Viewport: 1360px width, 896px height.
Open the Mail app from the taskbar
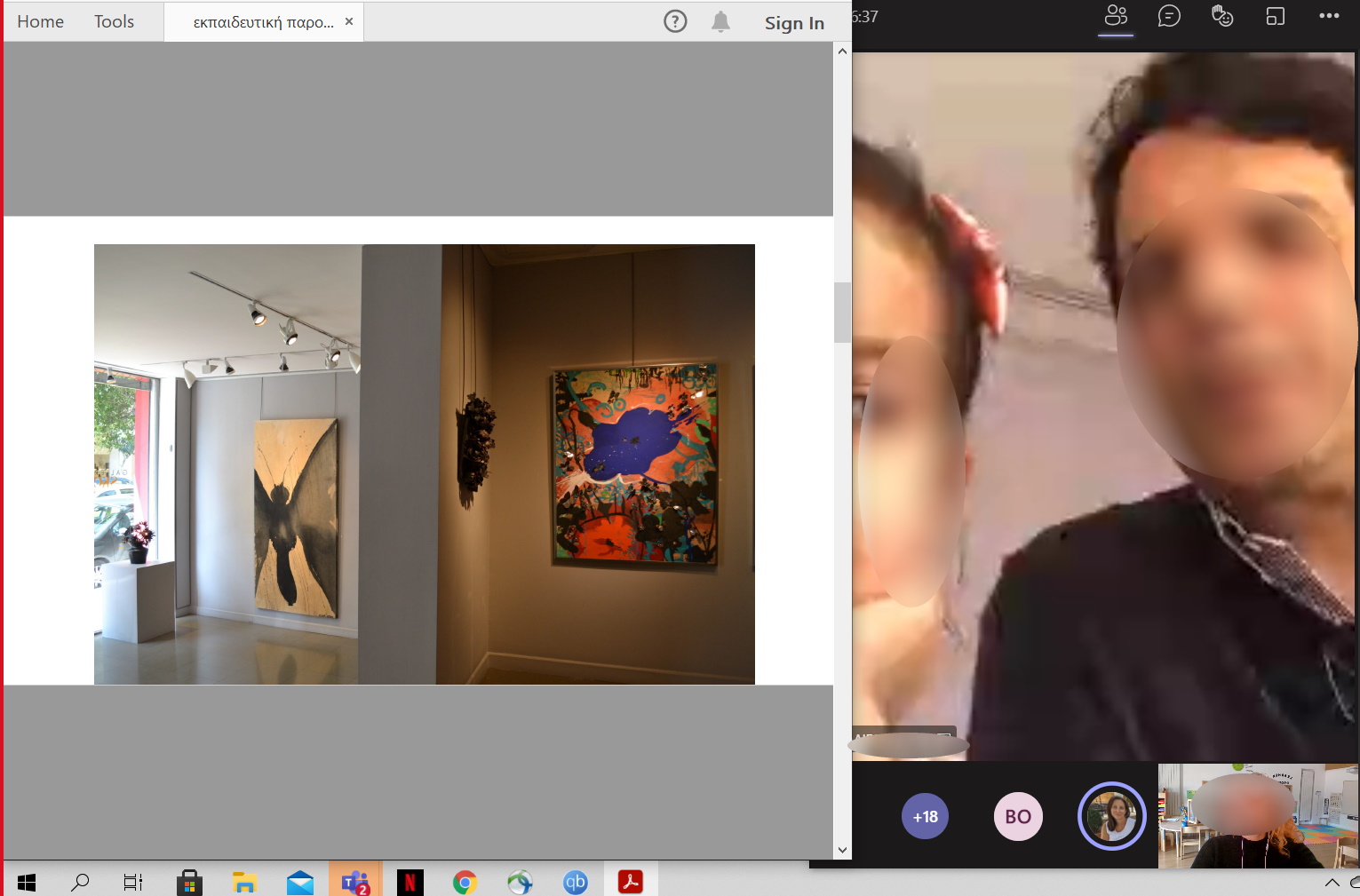pos(300,882)
